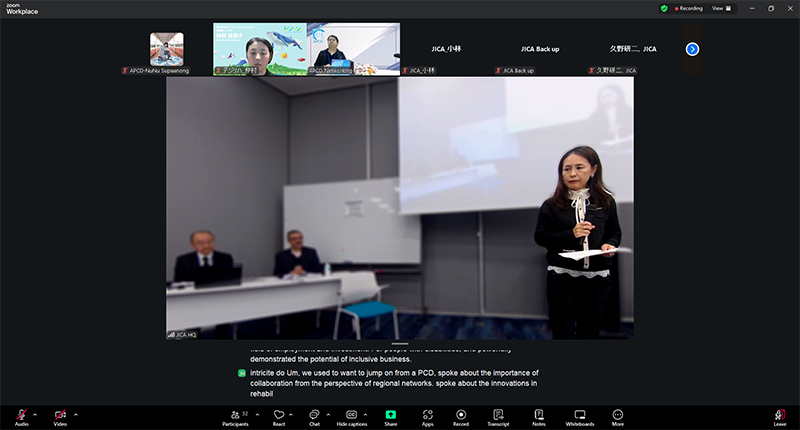Viewport: 800px width, 430px height.
Task: Expand the arrow next to React
Action: click(291, 414)
